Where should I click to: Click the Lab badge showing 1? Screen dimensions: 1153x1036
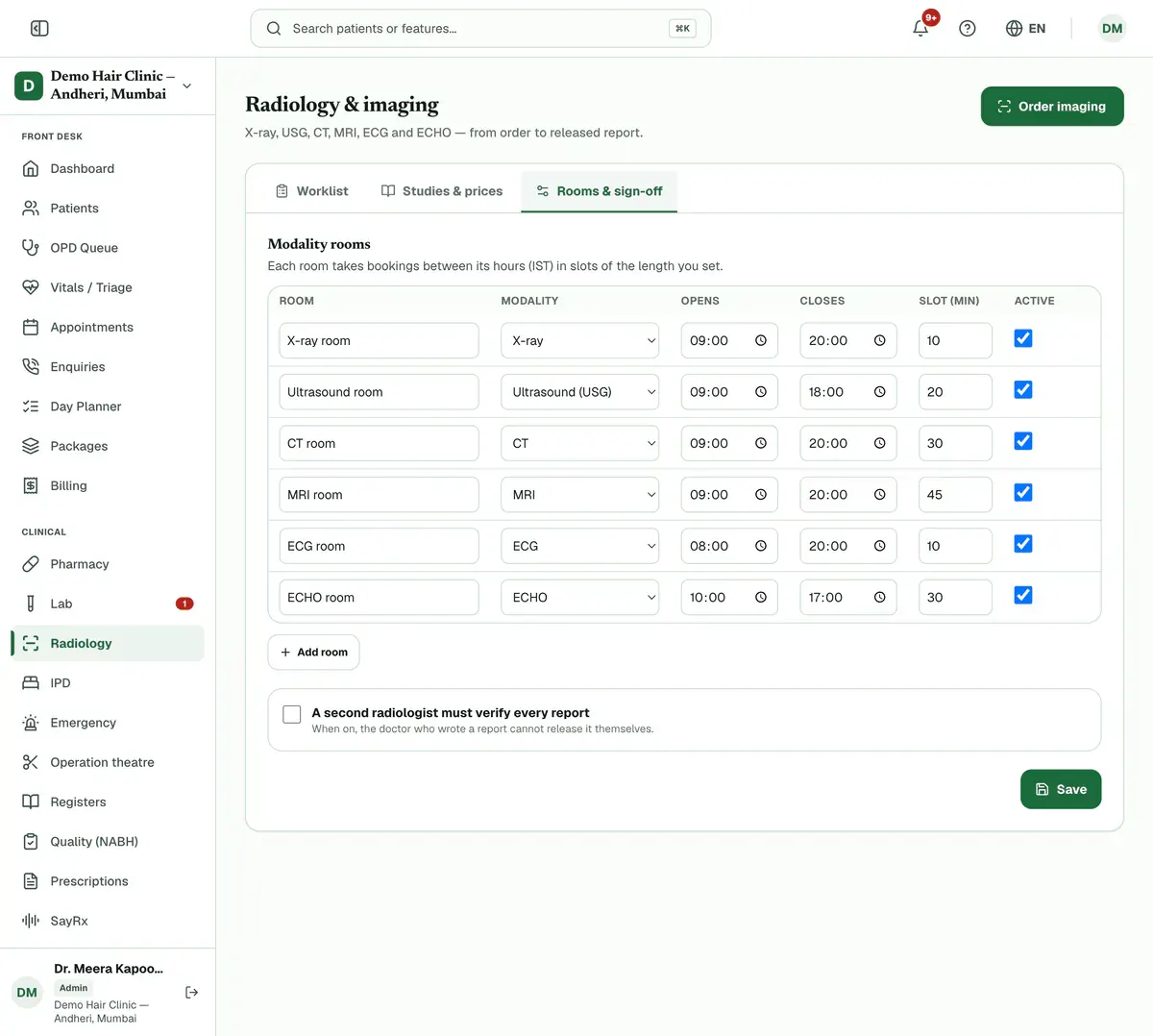(184, 604)
